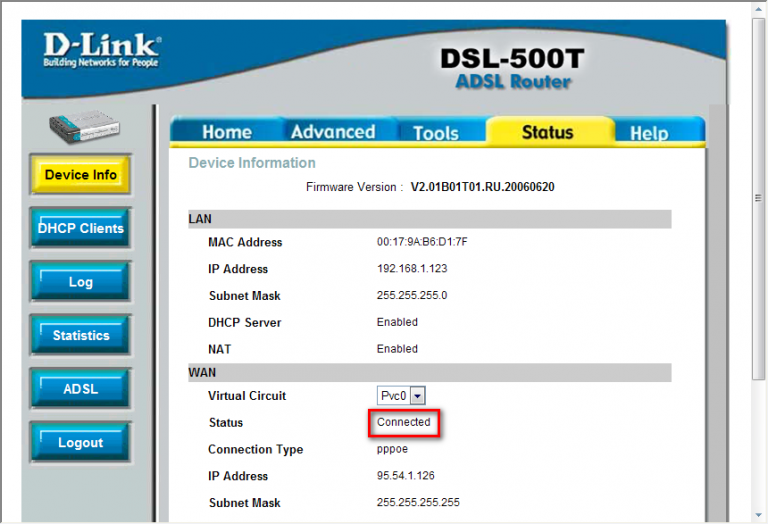Select the LAN IP address 192.168.1.123
The image size is (768, 524).
(x=412, y=268)
